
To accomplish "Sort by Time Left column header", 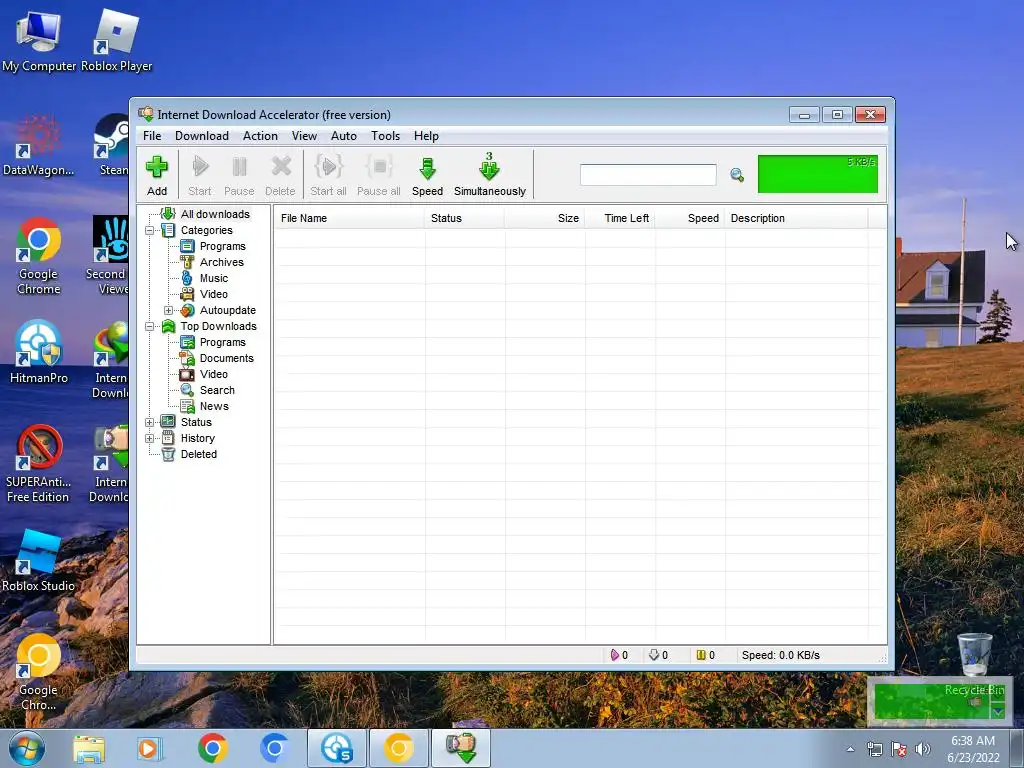I will [620, 218].
